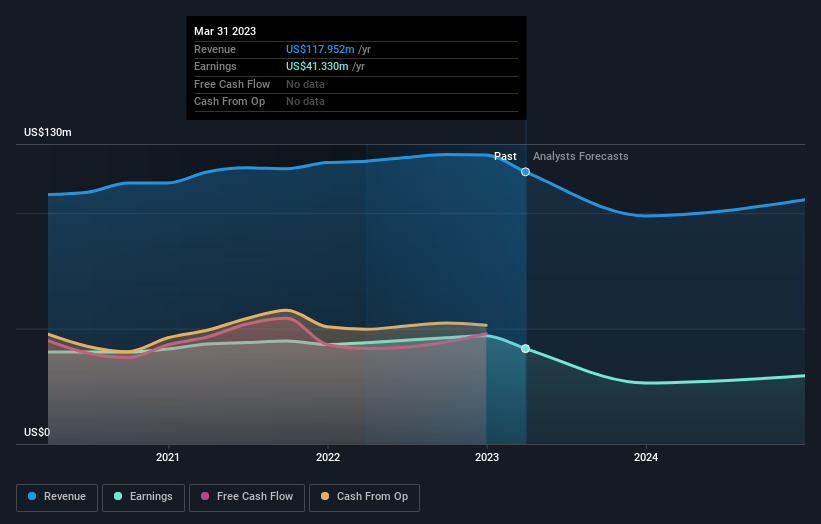
Task: Click the teal Earnings legend dot
Action: pyautogui.click(x=118, y=496)
